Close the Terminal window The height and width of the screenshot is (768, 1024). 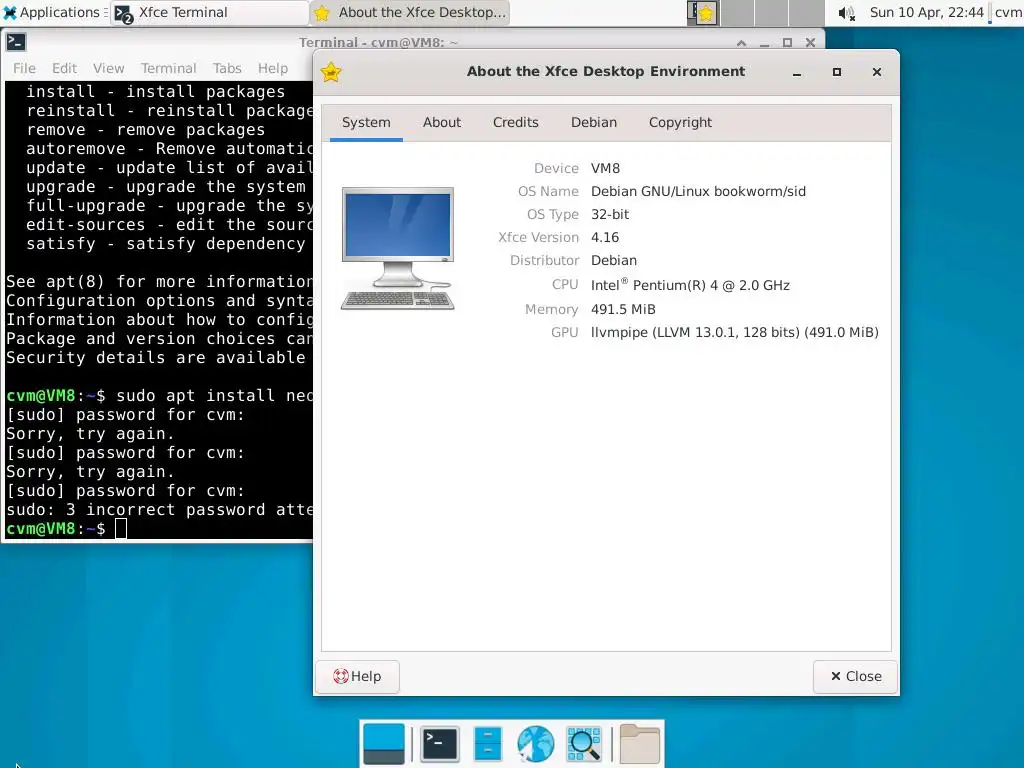(810, 42)
